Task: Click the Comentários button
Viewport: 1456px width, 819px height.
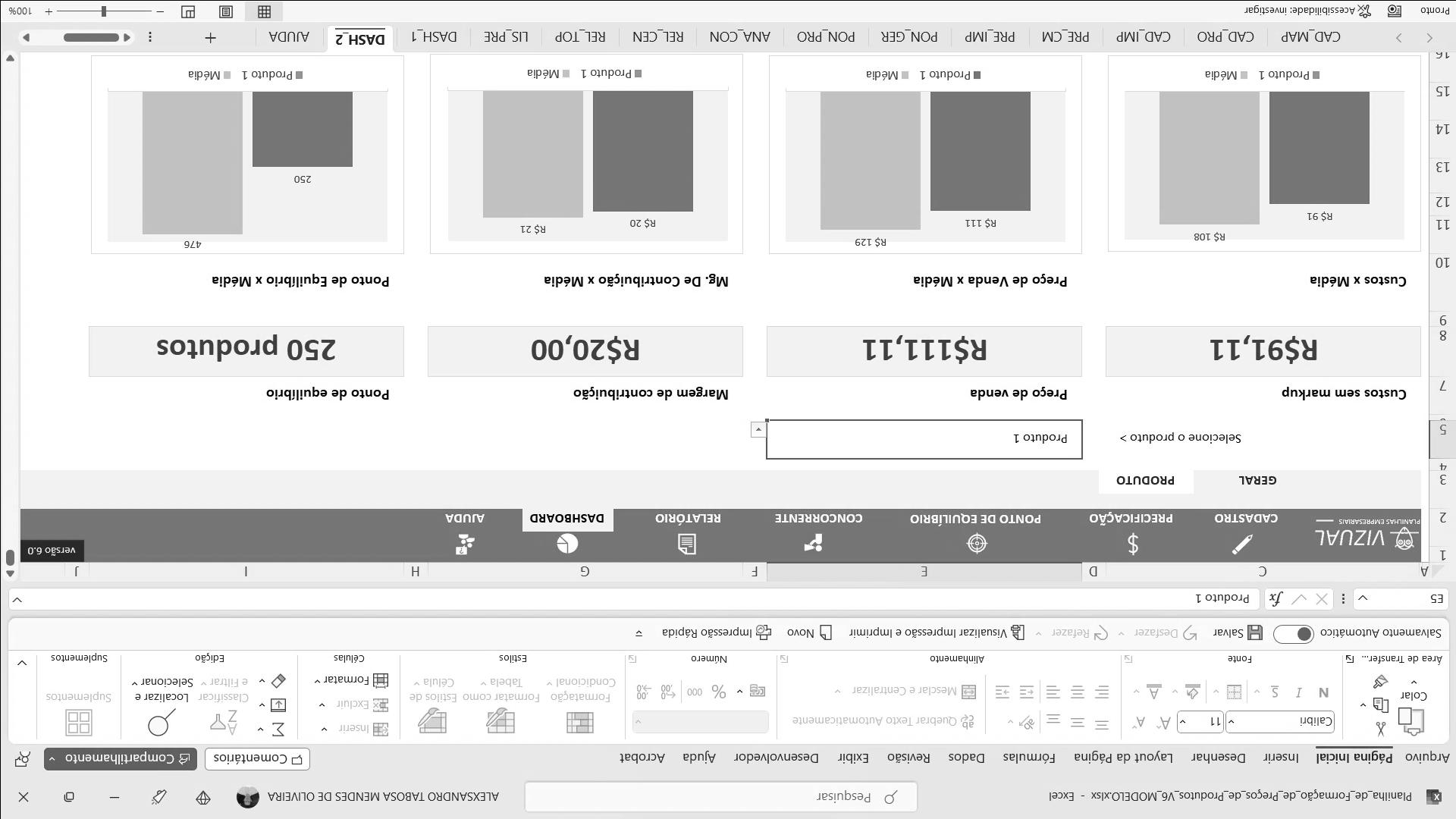Action: tap(257, 758)
